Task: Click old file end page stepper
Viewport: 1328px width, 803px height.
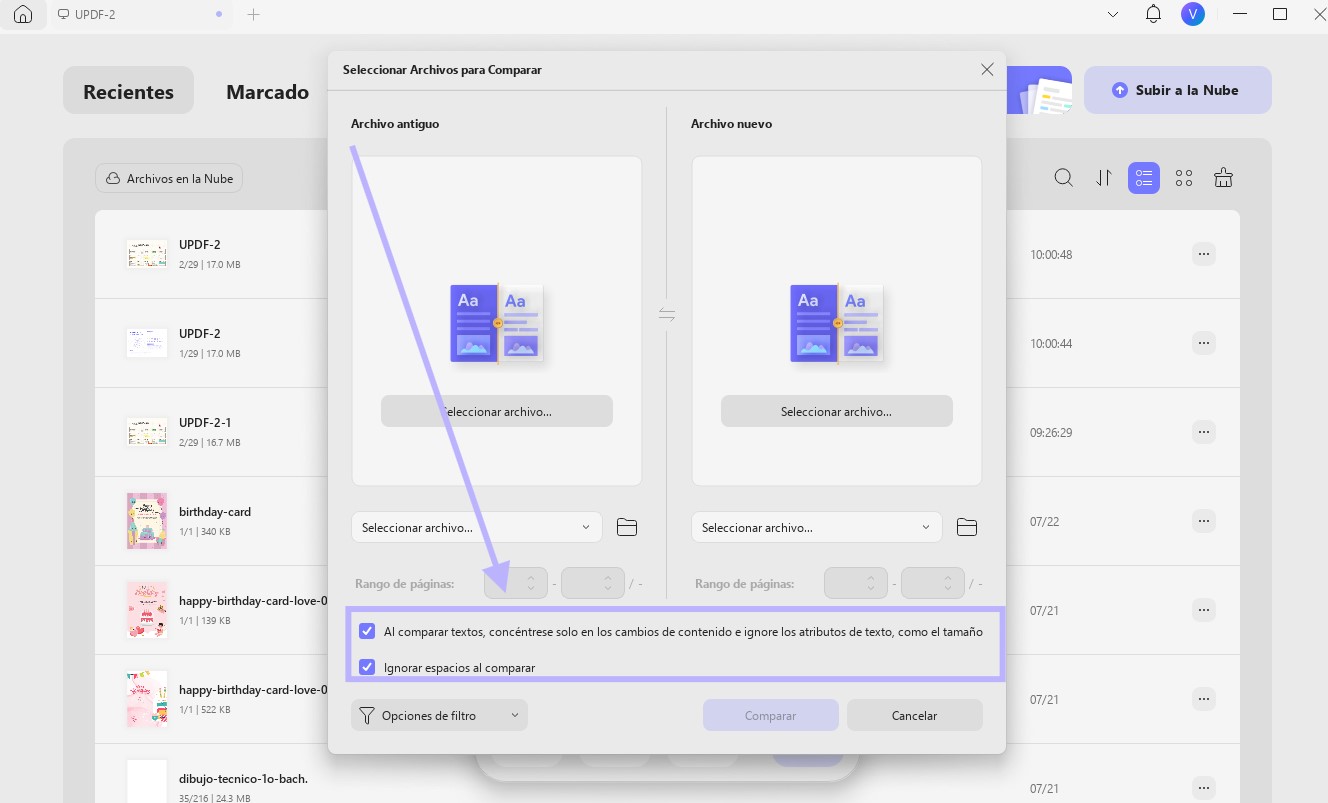Action: coord(593,583)
